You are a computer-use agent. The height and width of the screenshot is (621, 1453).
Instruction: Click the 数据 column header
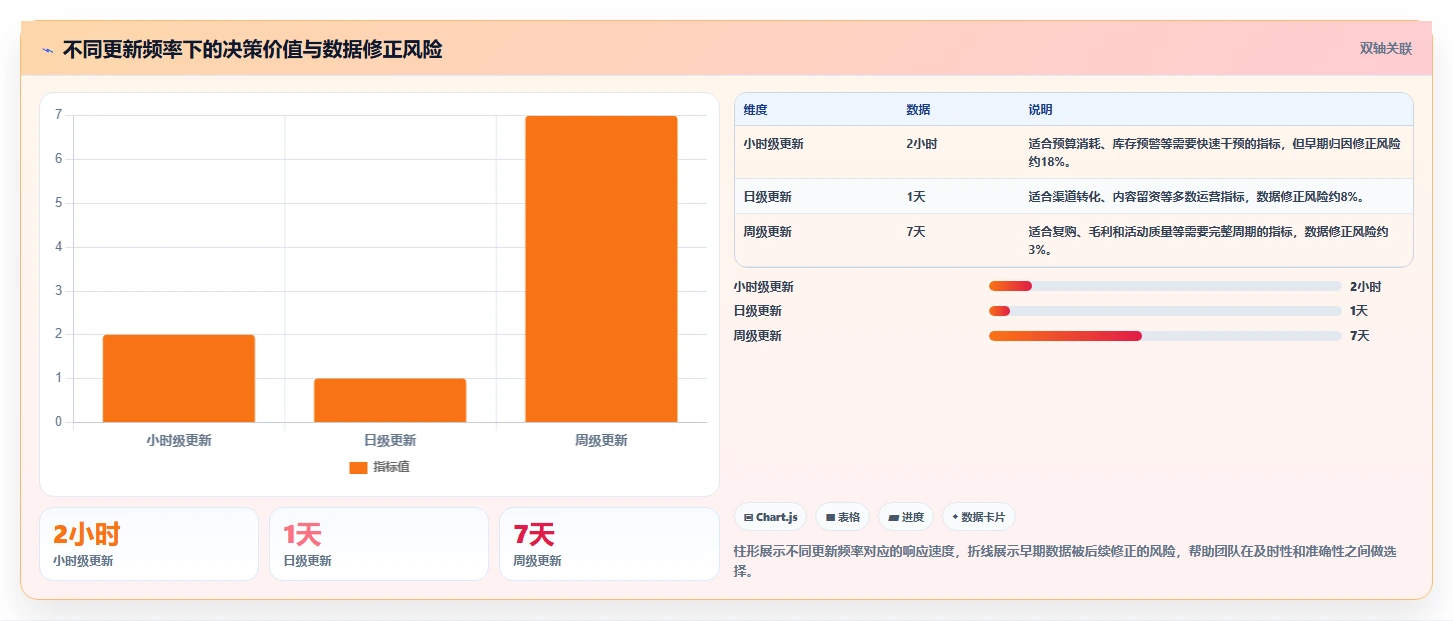point(918,110)
